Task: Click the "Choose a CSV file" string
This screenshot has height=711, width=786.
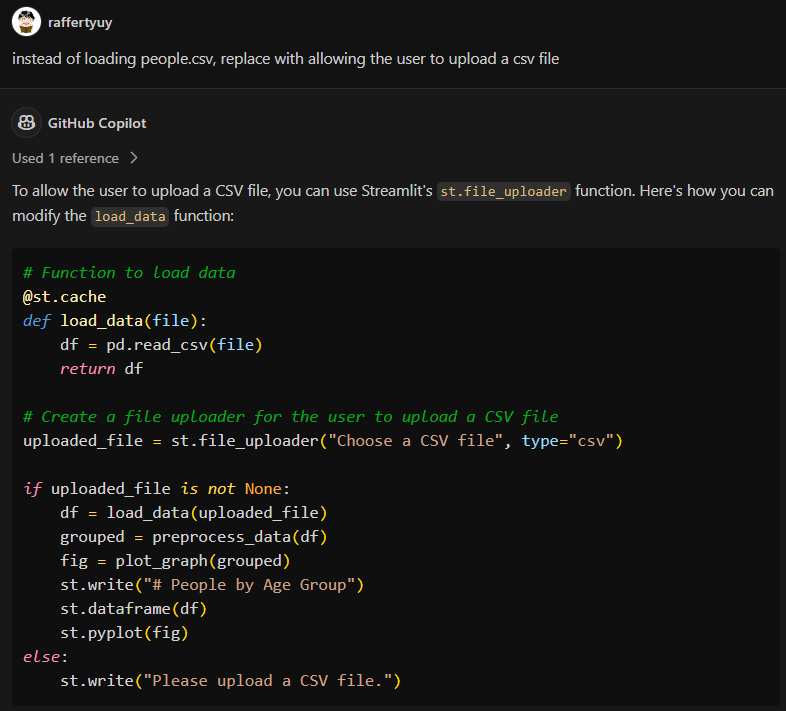Action: click(x=417, y=441)
